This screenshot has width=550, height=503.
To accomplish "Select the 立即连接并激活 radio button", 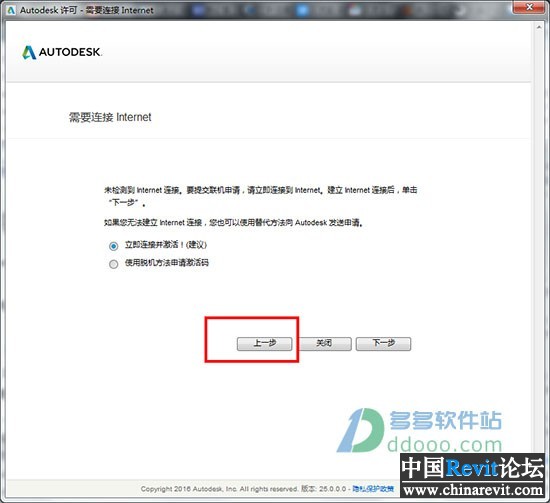I will 113,246.
